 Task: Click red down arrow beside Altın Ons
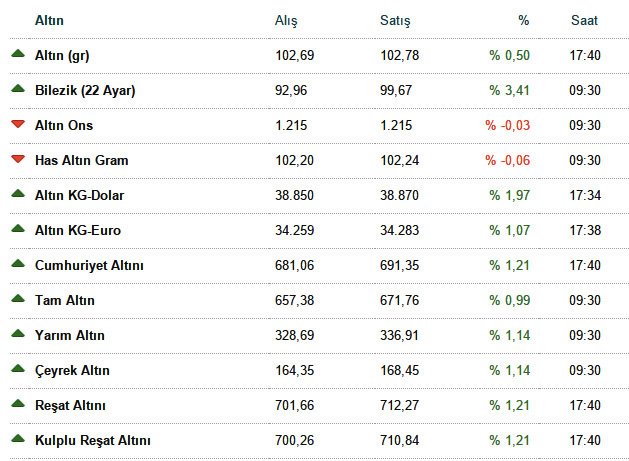(17, 125)
